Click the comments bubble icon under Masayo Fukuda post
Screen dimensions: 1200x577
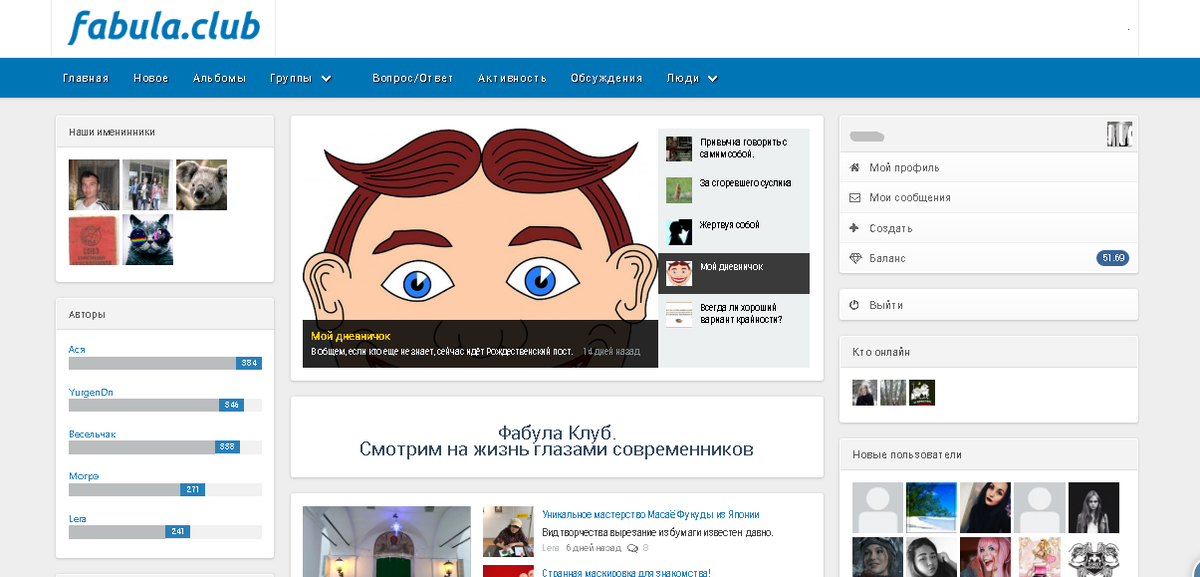pyautogui.click(x=632, y=548)
